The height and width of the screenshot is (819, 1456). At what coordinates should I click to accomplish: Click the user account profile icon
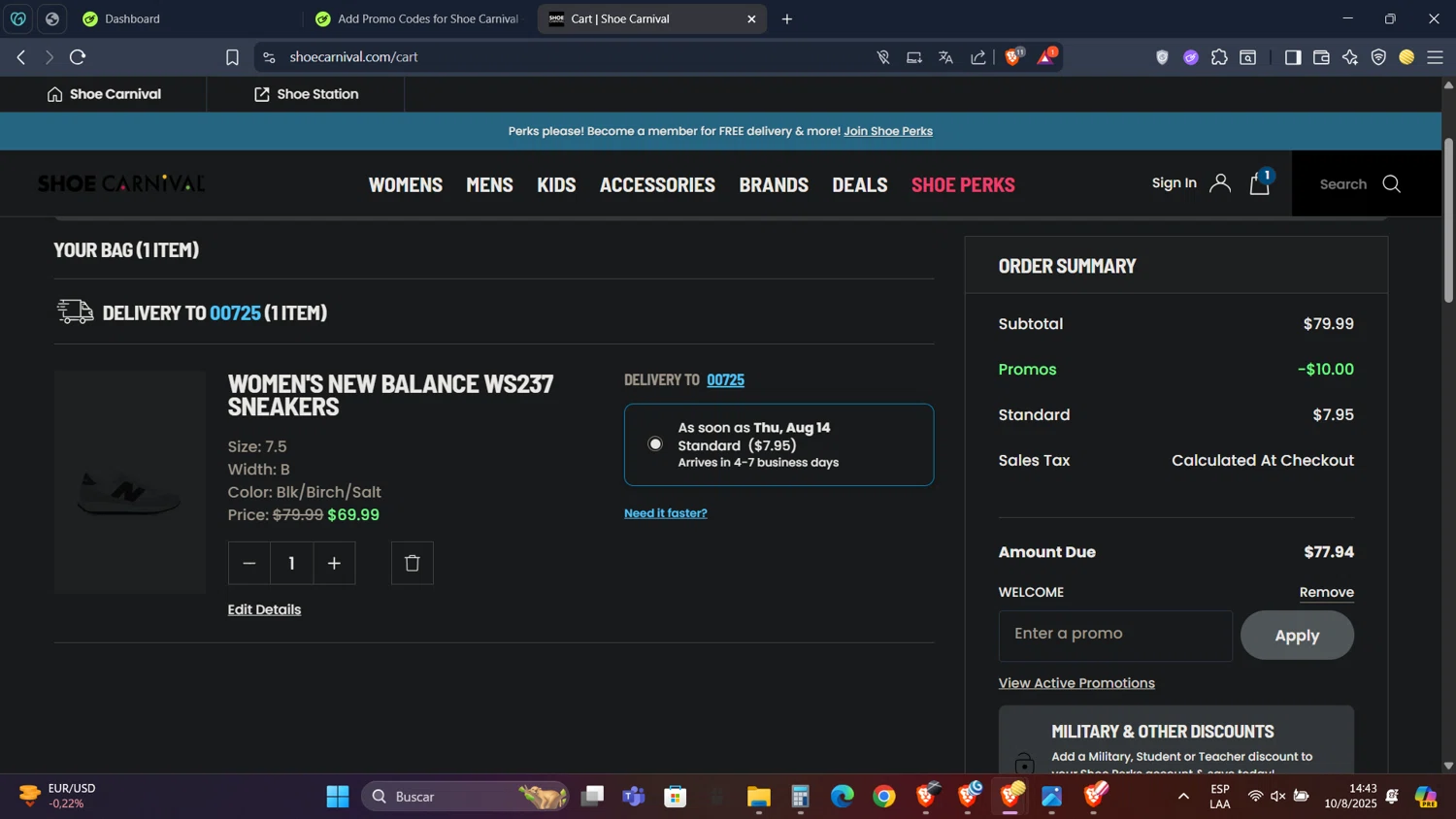pyautogui.click(x=1220, y=183)
